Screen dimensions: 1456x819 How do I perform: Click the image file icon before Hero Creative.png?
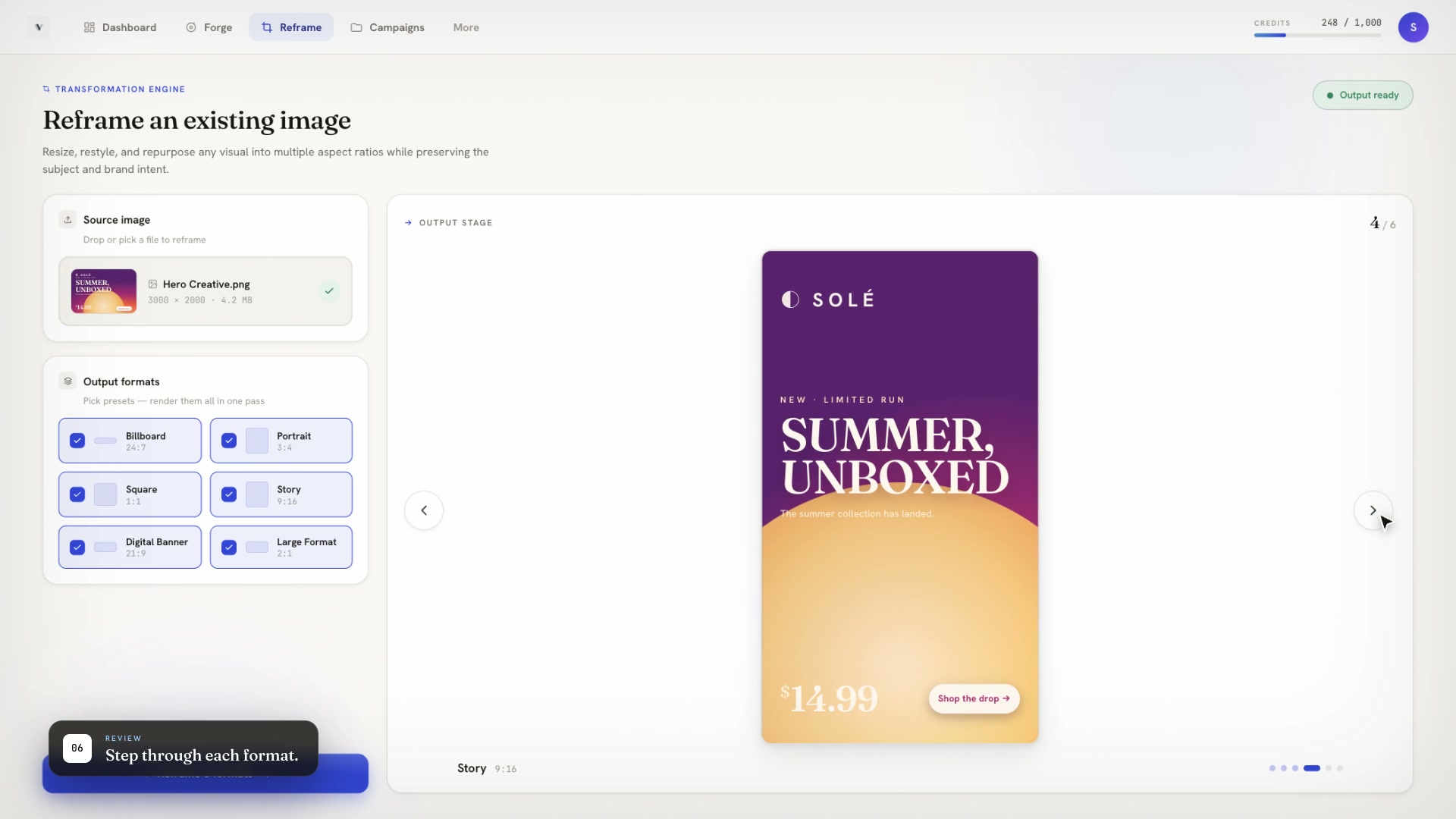(152, 284)
